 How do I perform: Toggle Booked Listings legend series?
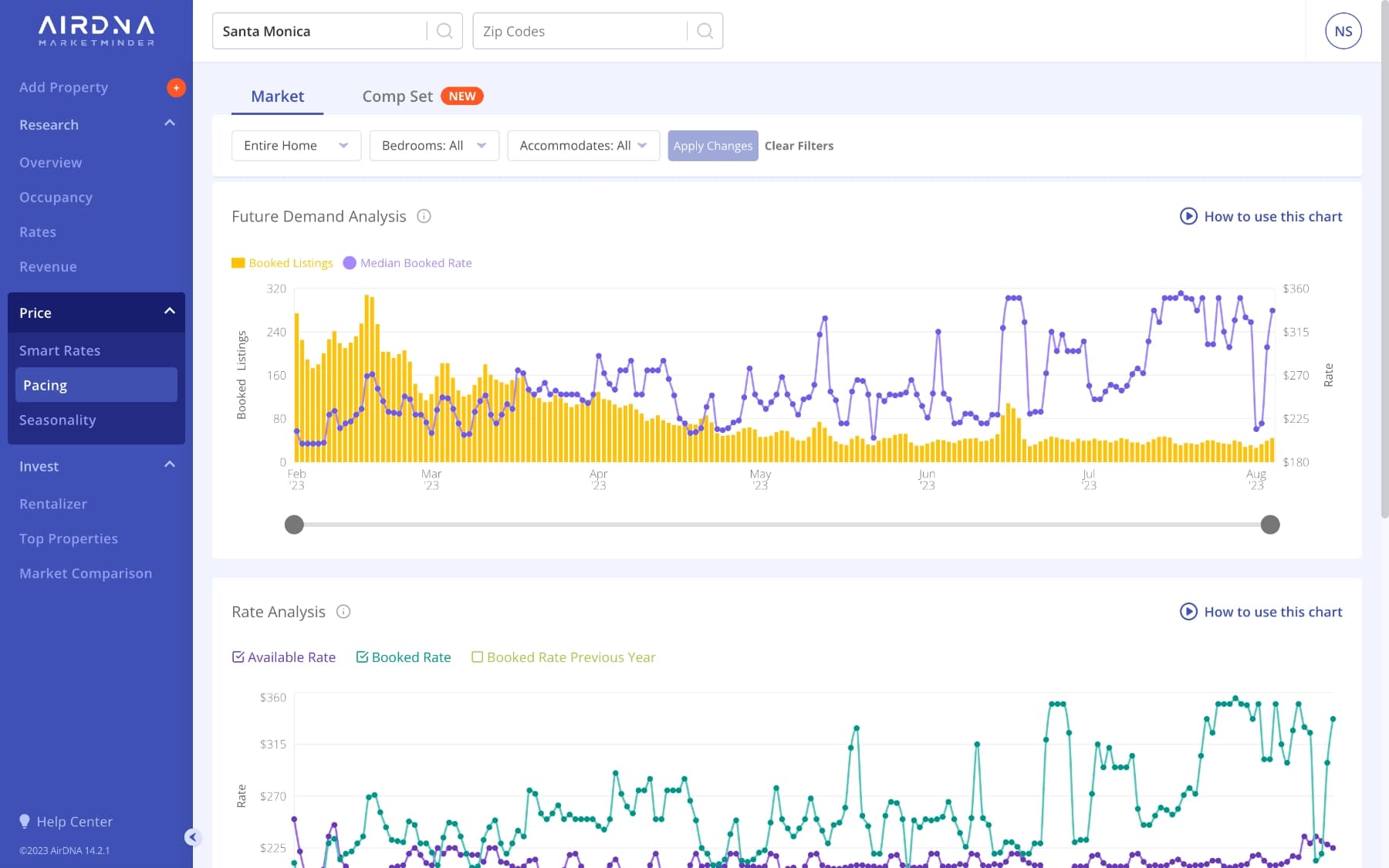(x=282, y=262)
